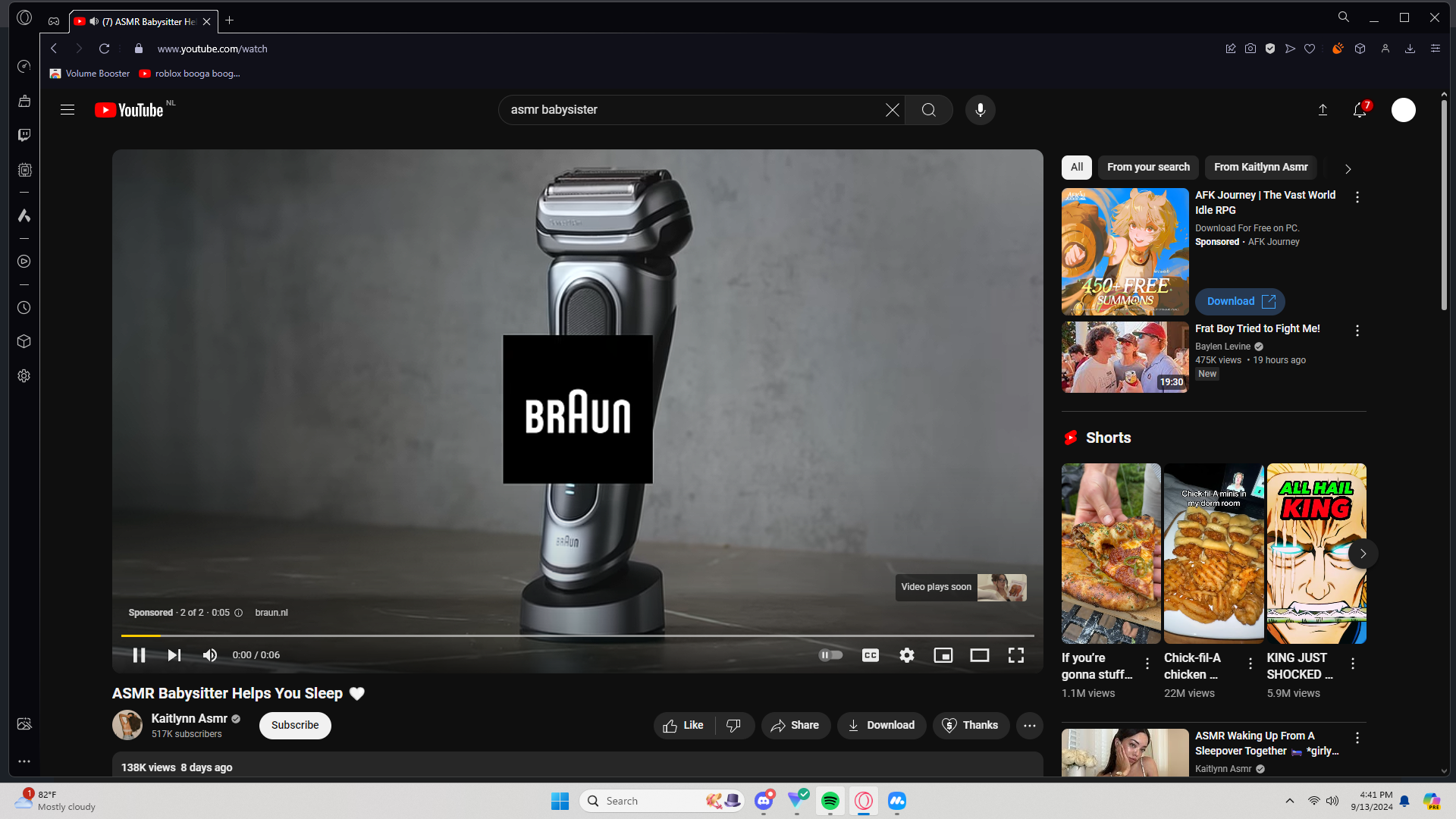Show next Shorts with the arrow
This screenshot has height=819, width=1456.
point(1363,554)
